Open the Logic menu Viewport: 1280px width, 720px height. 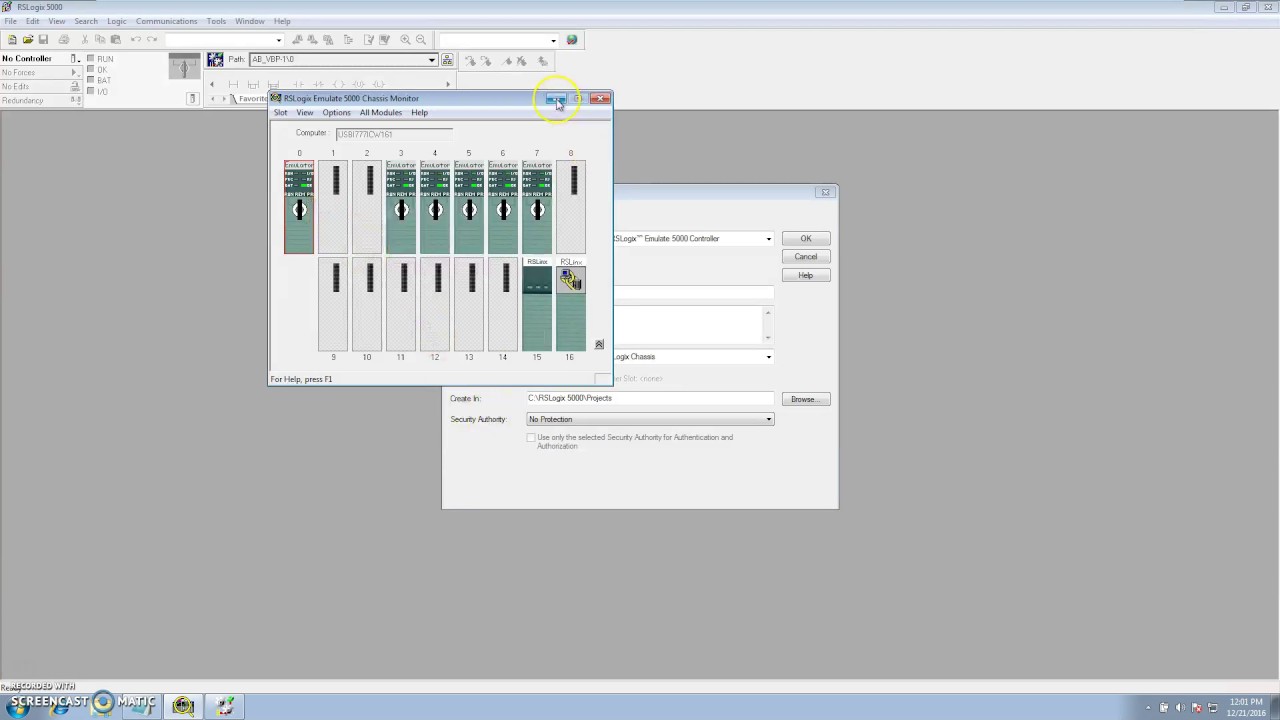click(x=116, y=21)
